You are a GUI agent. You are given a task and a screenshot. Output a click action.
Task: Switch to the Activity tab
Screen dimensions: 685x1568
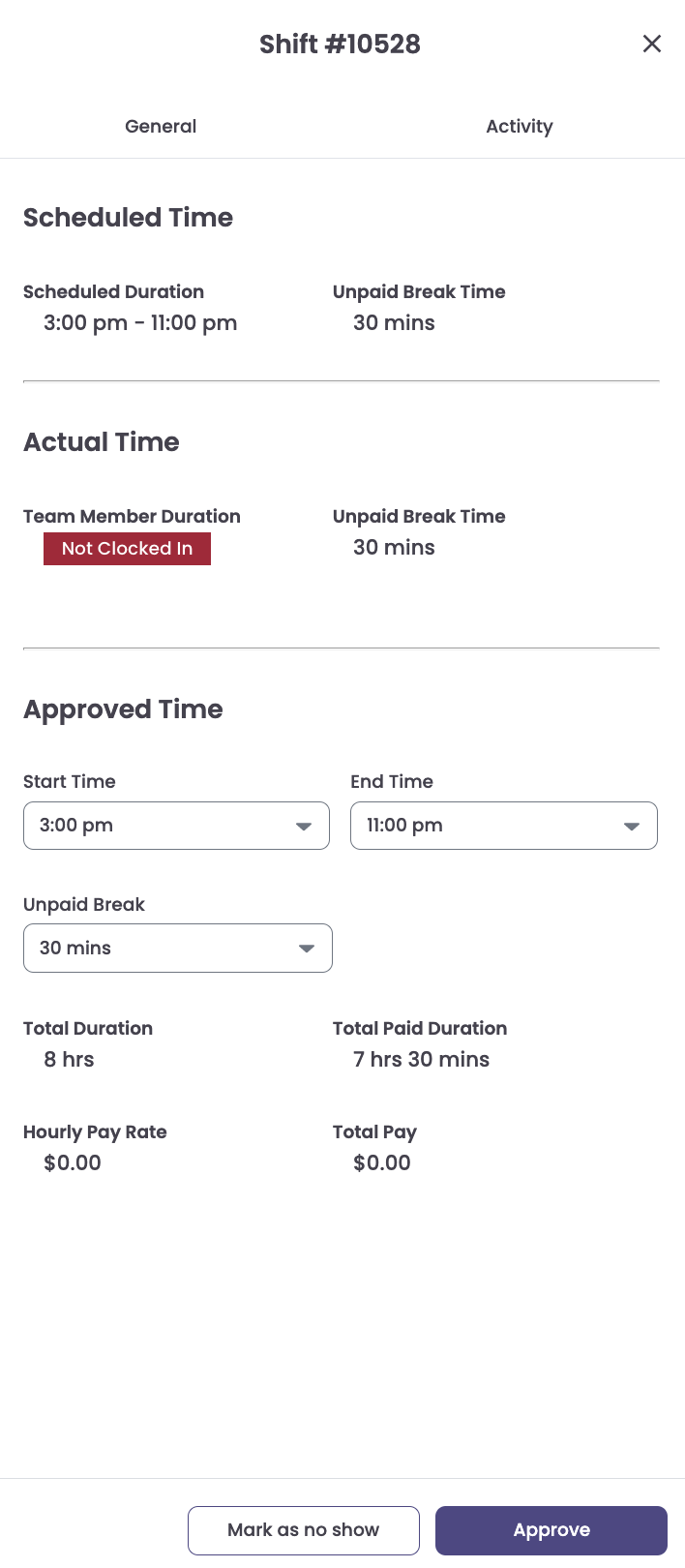tap(520, 126)
